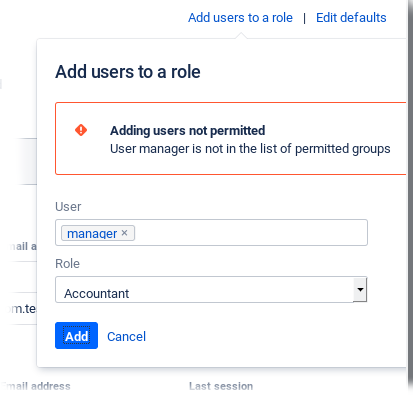413x395 pixels.
Task: Open the Add users to a role link
Action: click(x=240, y=17)
